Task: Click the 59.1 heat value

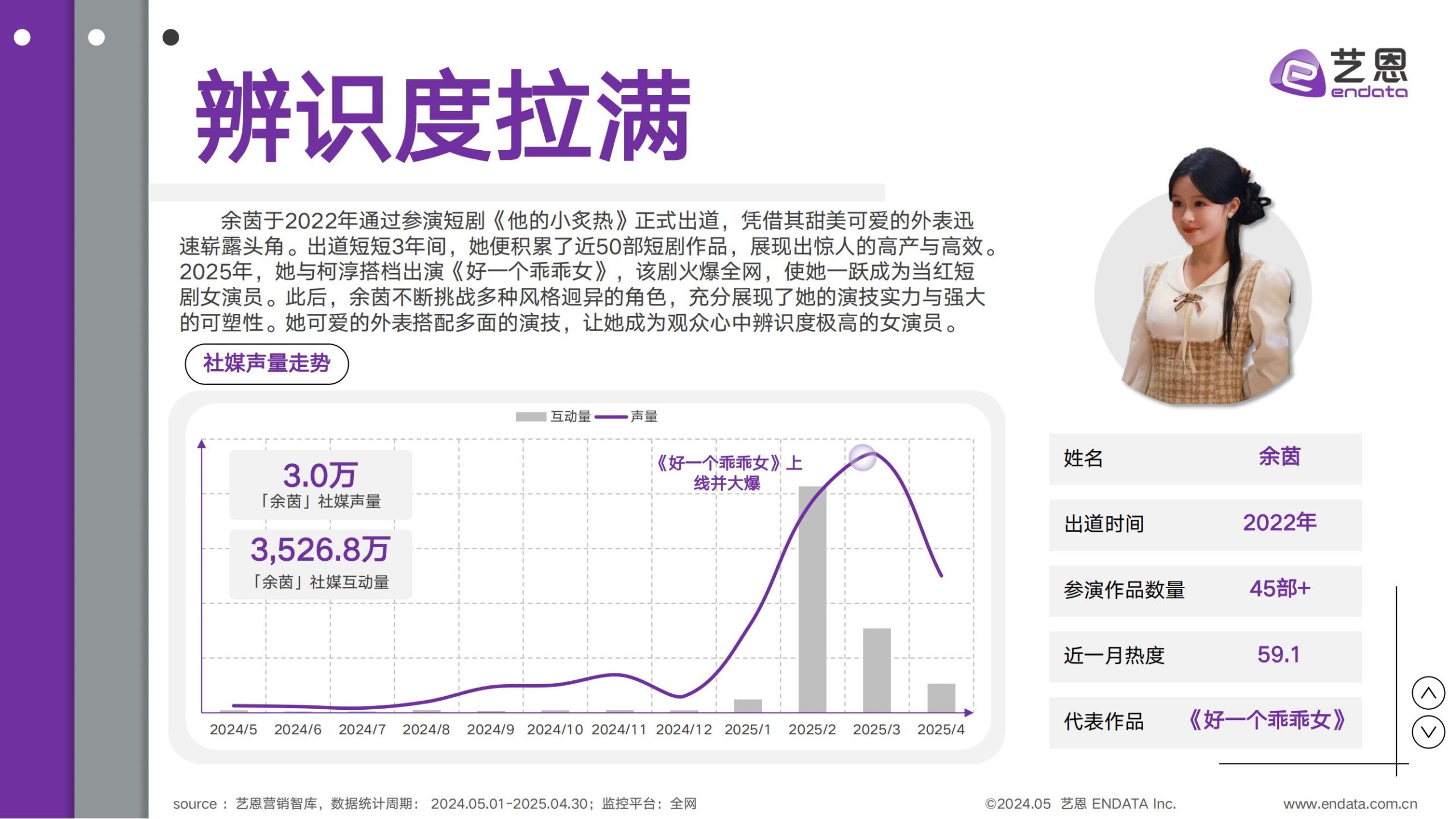Action: tap(1279, 655)
